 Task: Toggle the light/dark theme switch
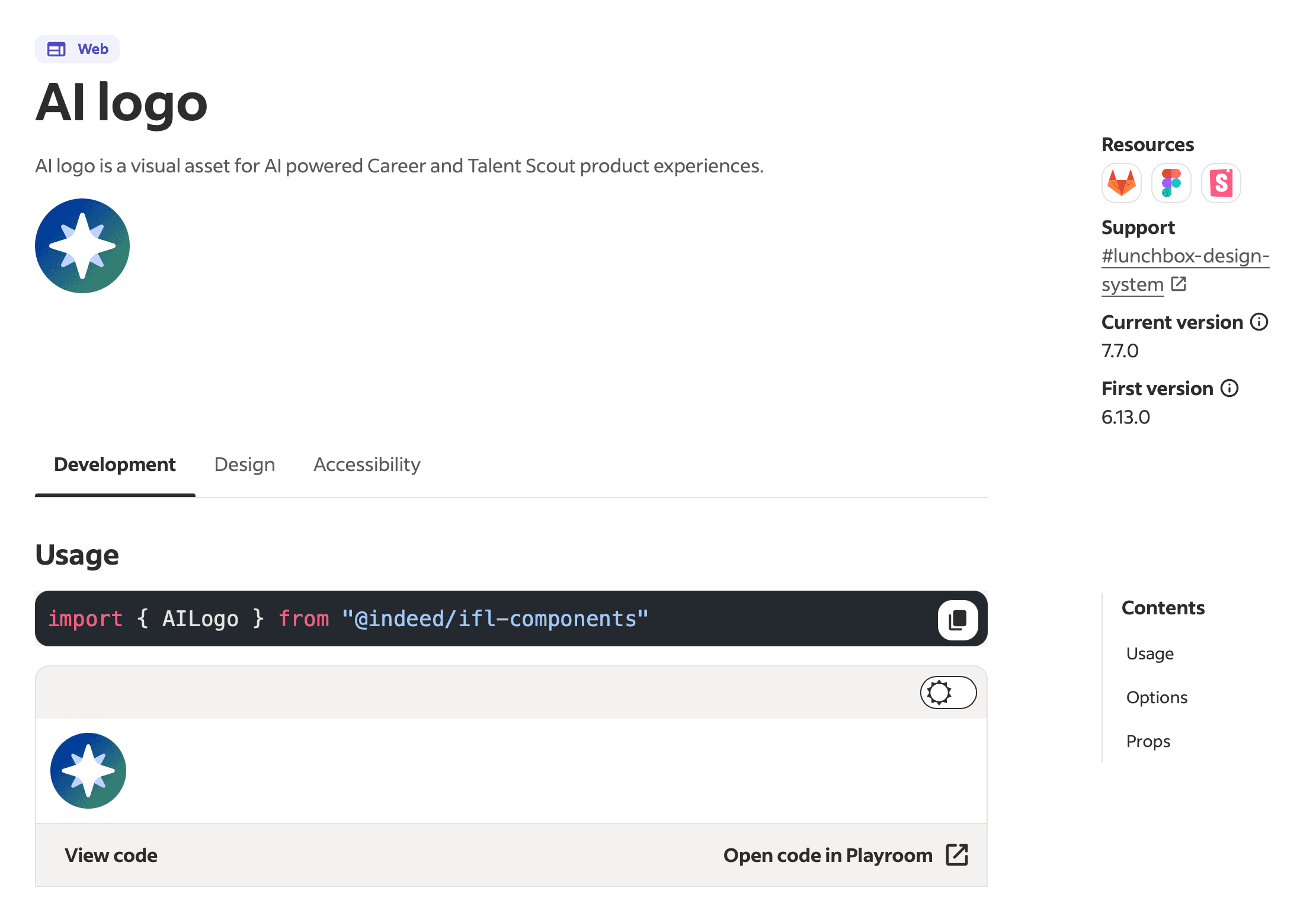pyautogui.click(x=948, y=692)
